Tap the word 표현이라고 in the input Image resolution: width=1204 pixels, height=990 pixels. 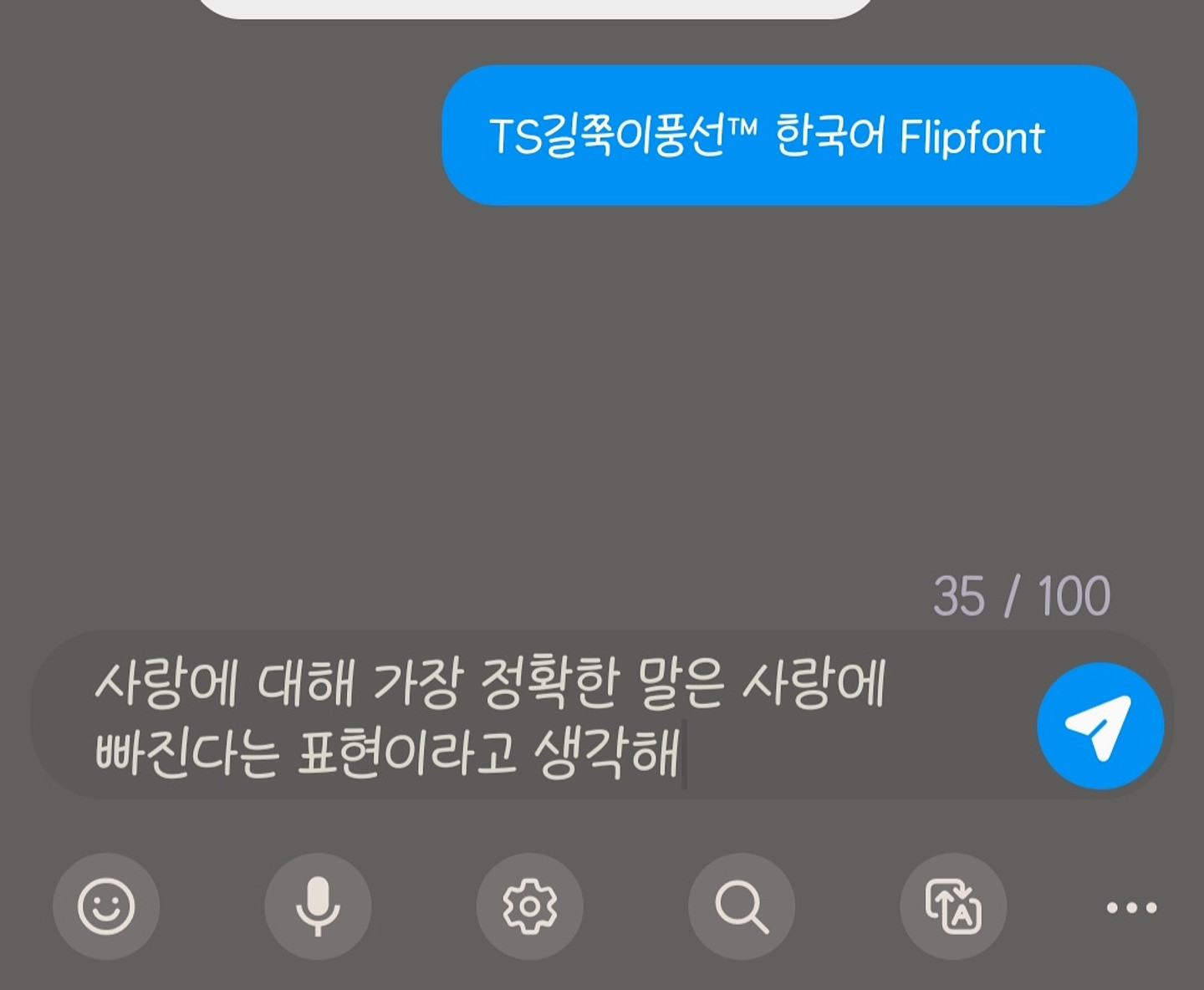406,753
